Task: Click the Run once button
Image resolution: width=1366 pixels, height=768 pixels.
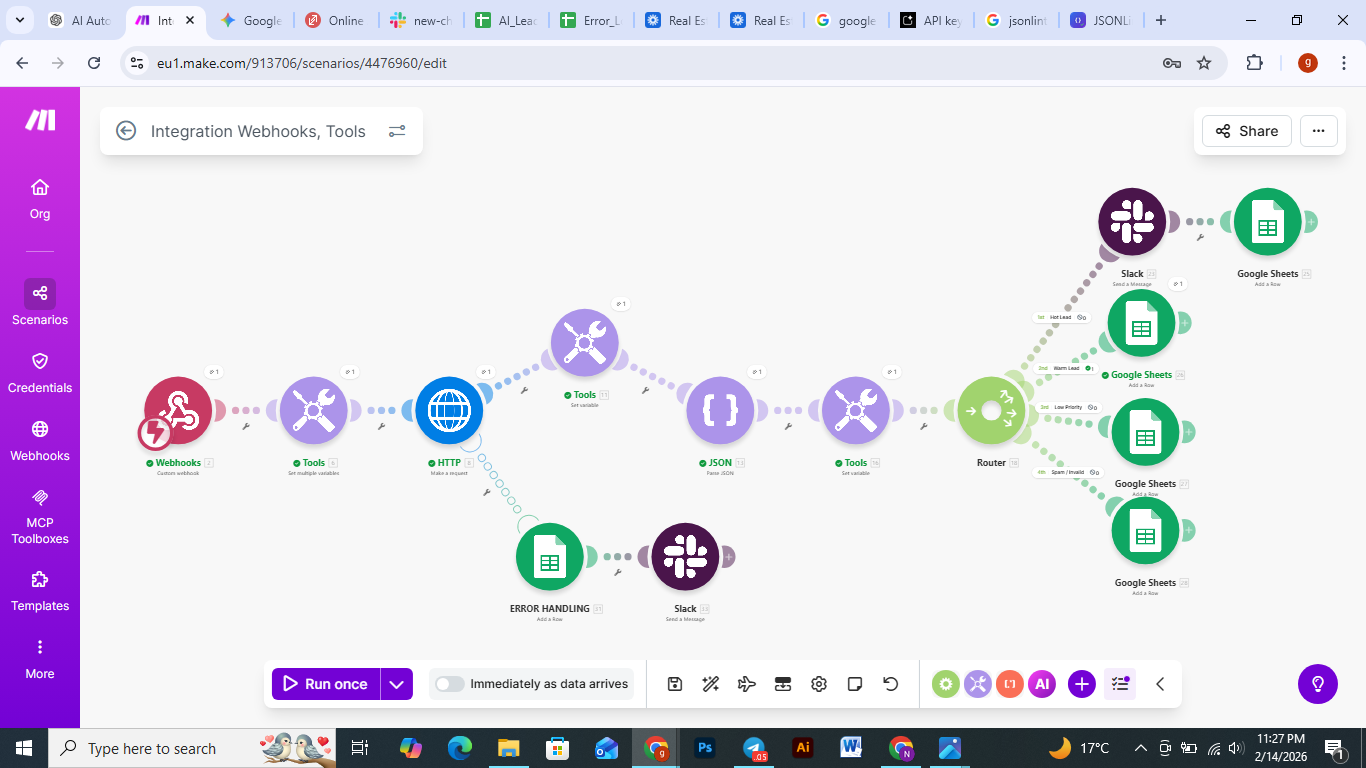Action: 326,684
